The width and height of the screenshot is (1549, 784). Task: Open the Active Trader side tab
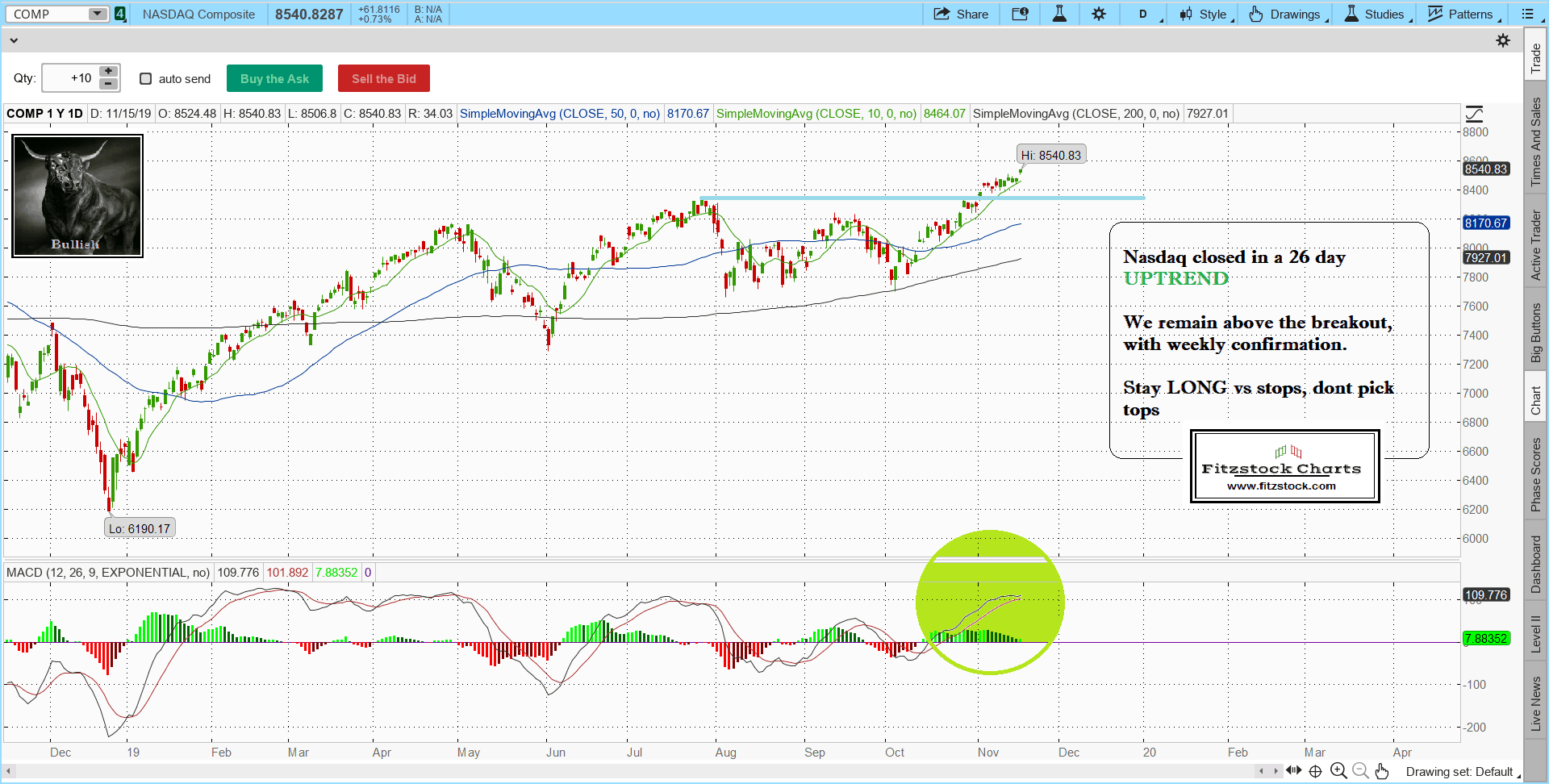pos(1536,245)
